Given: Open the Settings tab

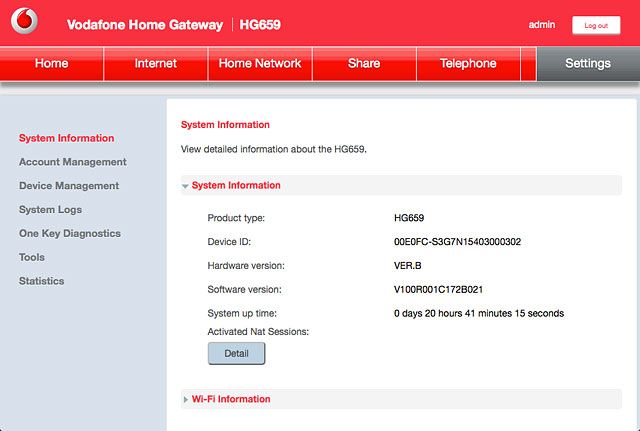Looking at the screenshot, I should pos(588,64).
